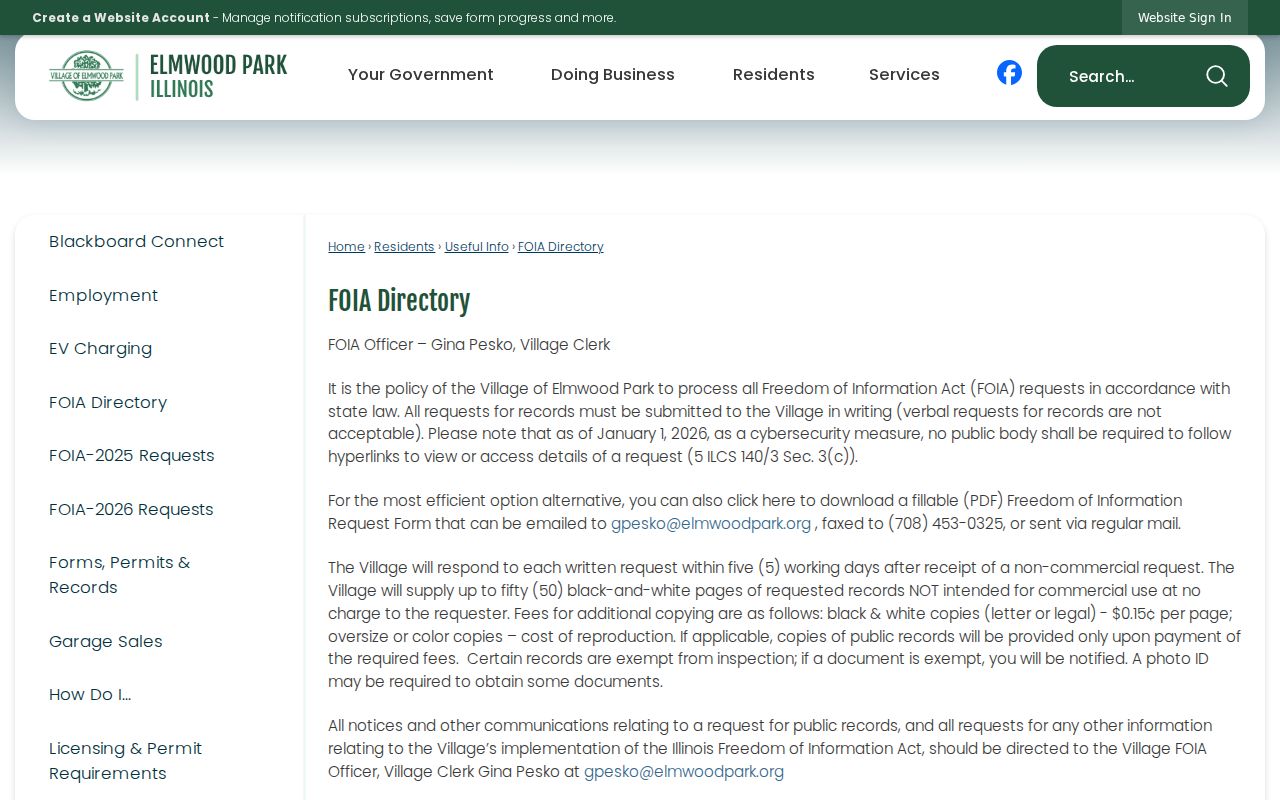This screenshot has height=800, width=1280.
Task: Click the FOIA Directory breadcrumb link
Action: click(x=561, y=247)
